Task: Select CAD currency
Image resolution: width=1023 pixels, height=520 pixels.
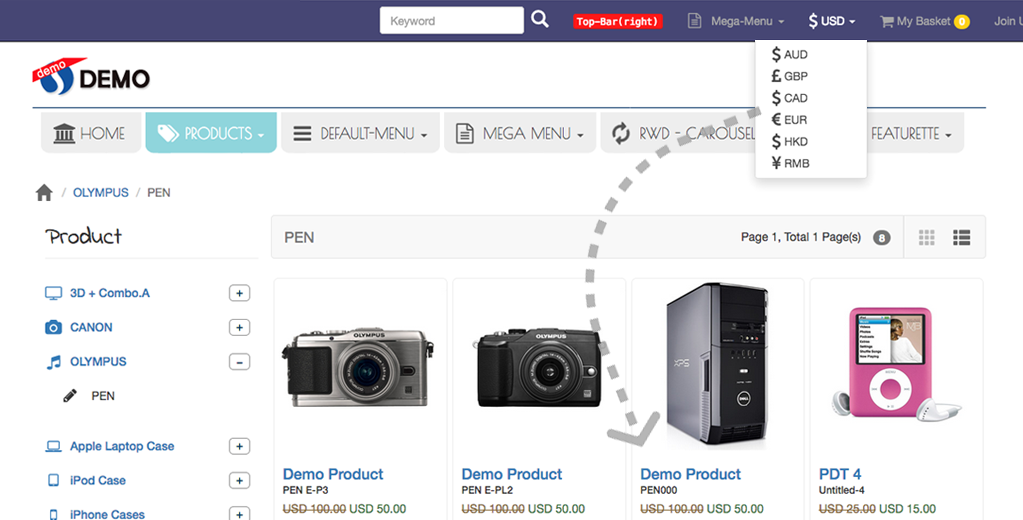Action: pos(789,98)
